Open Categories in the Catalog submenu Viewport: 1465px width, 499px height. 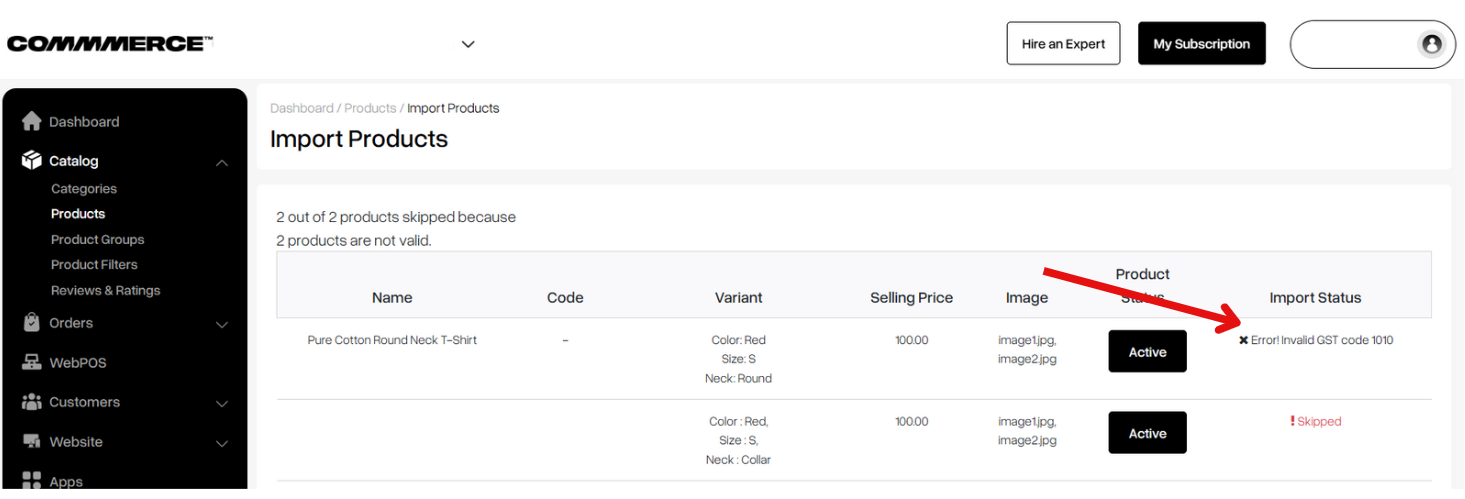coord(84,188)
